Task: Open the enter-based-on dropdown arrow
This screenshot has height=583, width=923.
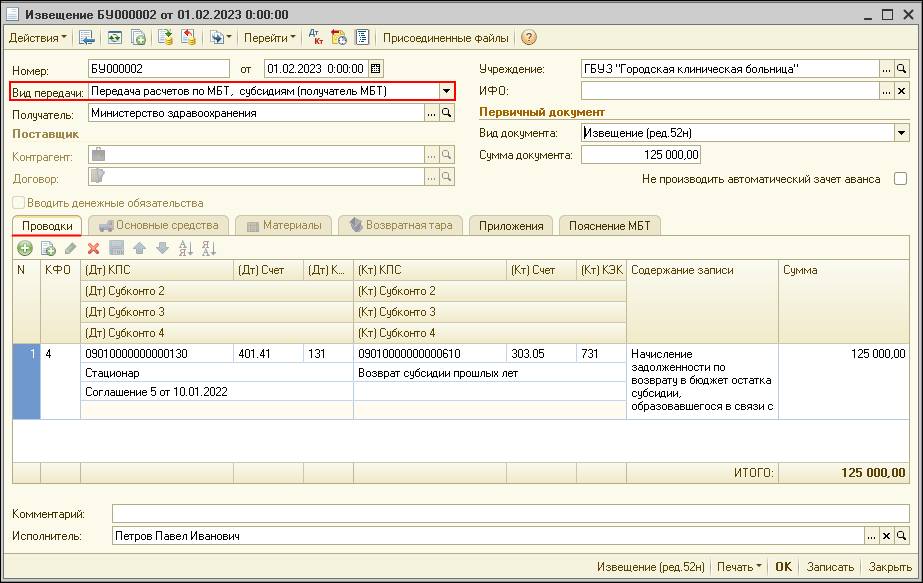Action: click(229, 38)
